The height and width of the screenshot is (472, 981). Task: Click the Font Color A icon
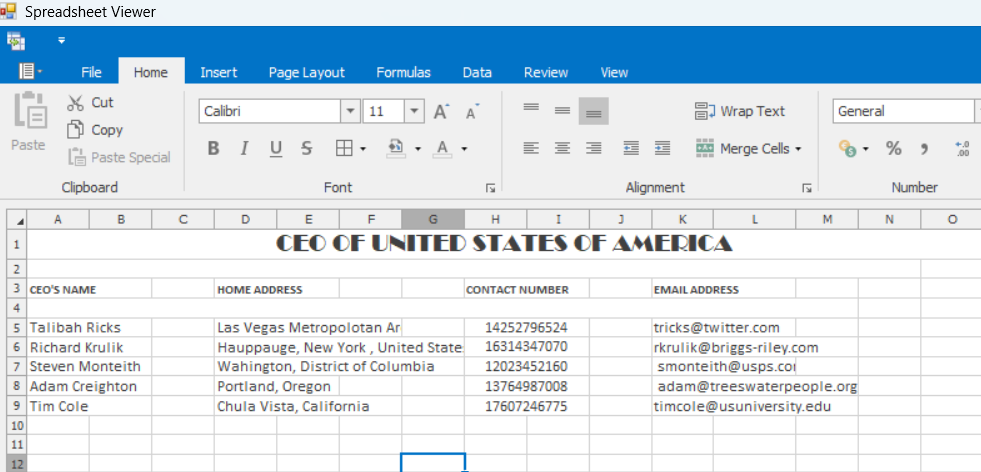click(442, 148)
